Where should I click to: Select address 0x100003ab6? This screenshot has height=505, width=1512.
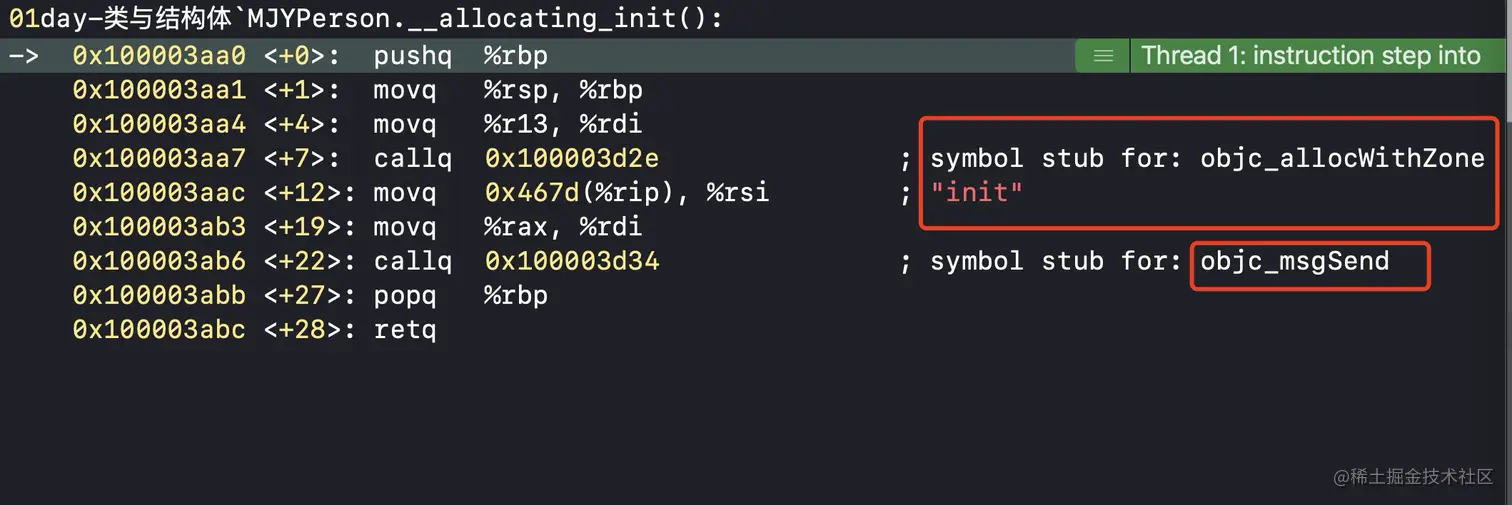pyautogui.click(x=158, y=262)
